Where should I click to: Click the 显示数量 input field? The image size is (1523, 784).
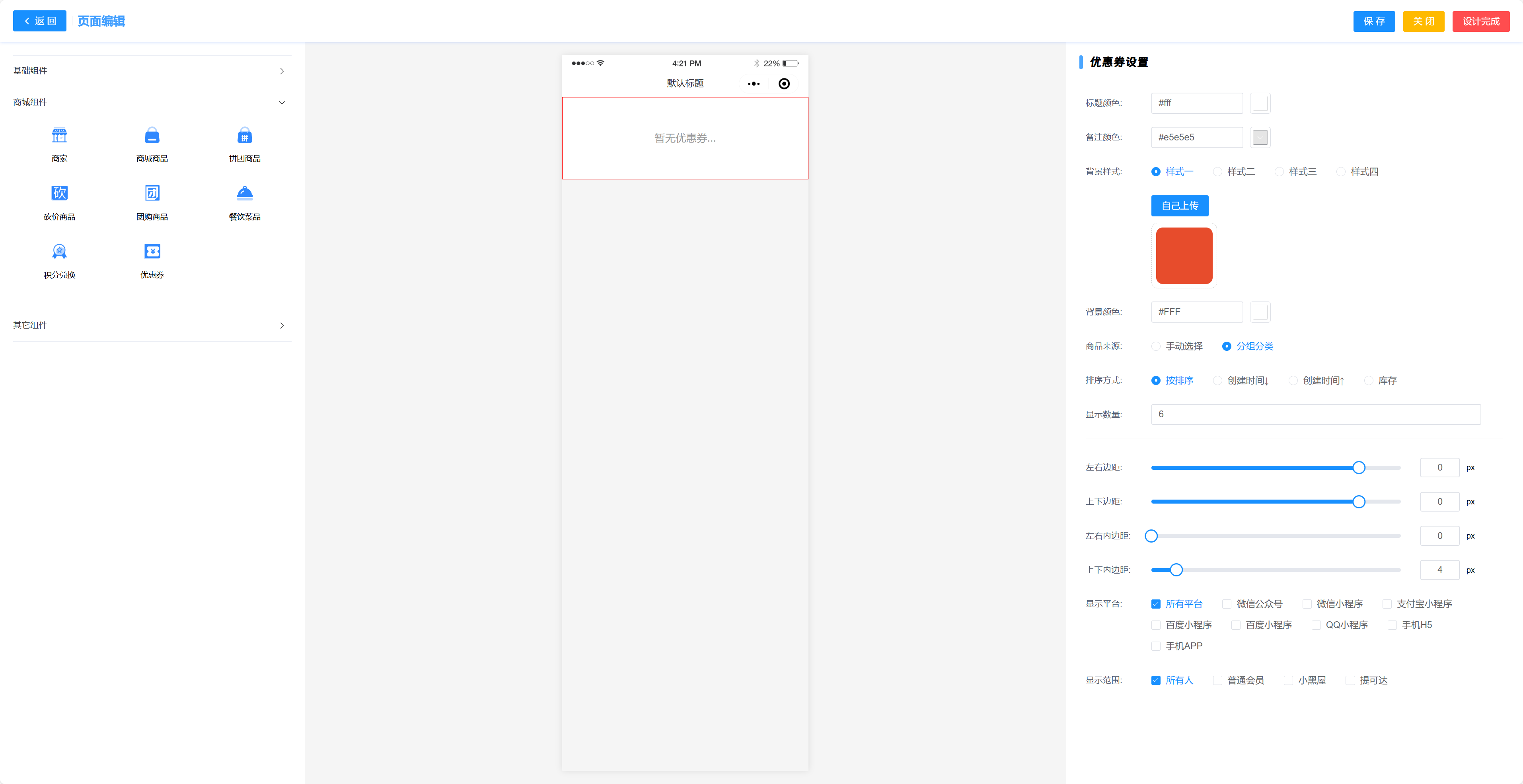[x=1315, y=414]
